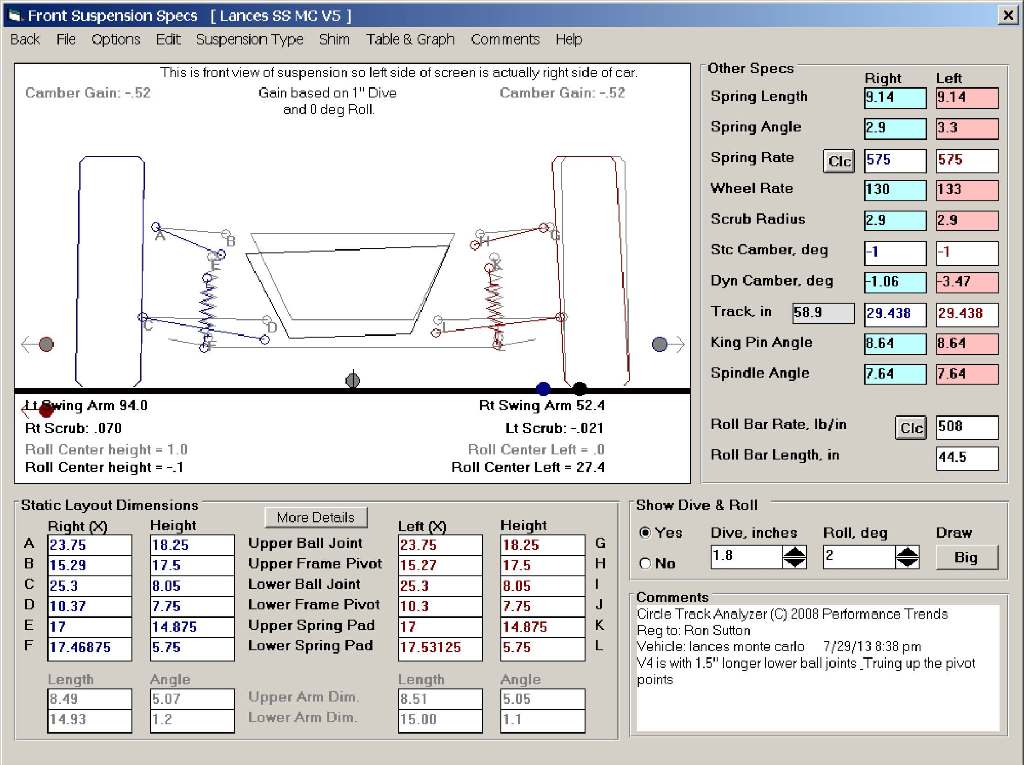Close the Front Suspension Specs window

pos(1008,16)
